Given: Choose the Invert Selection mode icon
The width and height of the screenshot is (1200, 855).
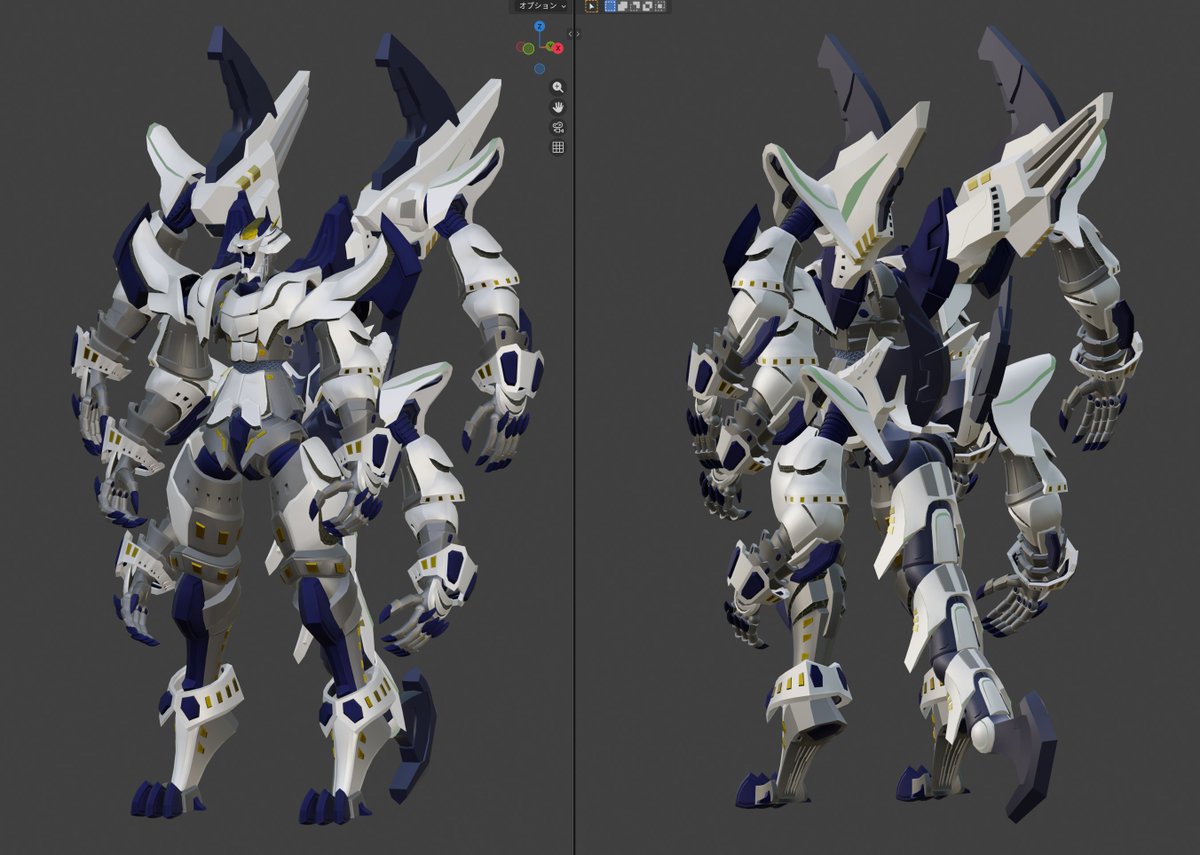Looking at the screenshot, I should [x=648, y=6].
